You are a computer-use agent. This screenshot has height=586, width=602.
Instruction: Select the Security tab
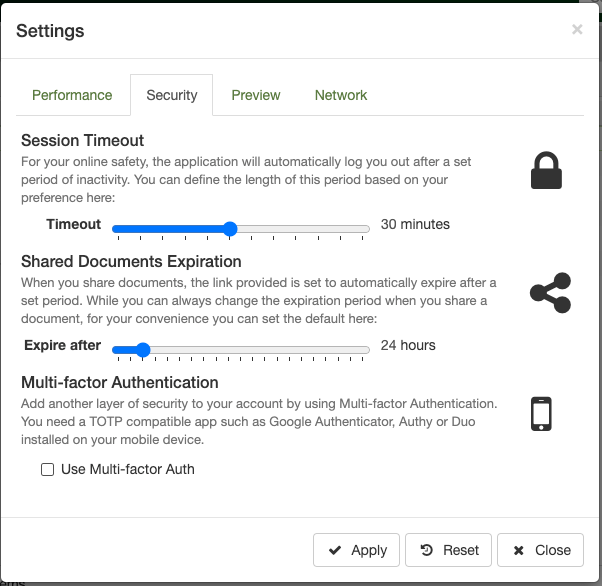pyautogui.click(x=172, y=95)
